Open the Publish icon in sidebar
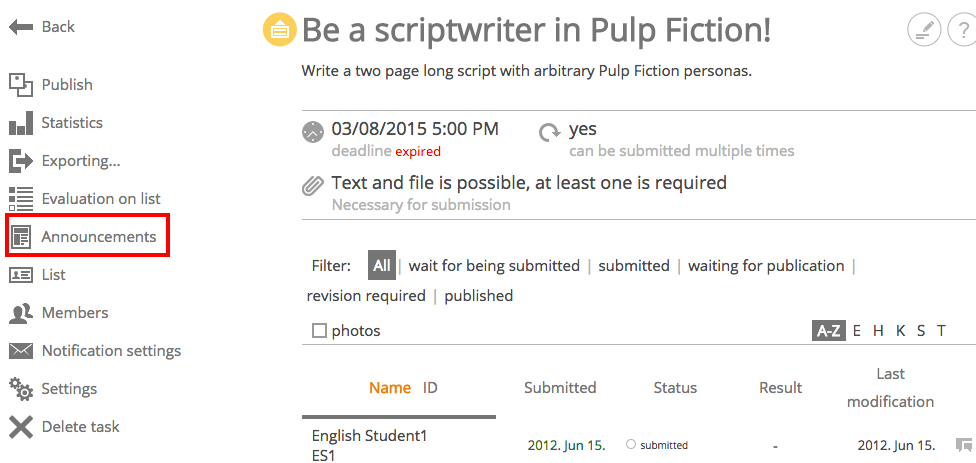This screenshot has height=463, width=976. pos(21,85)
